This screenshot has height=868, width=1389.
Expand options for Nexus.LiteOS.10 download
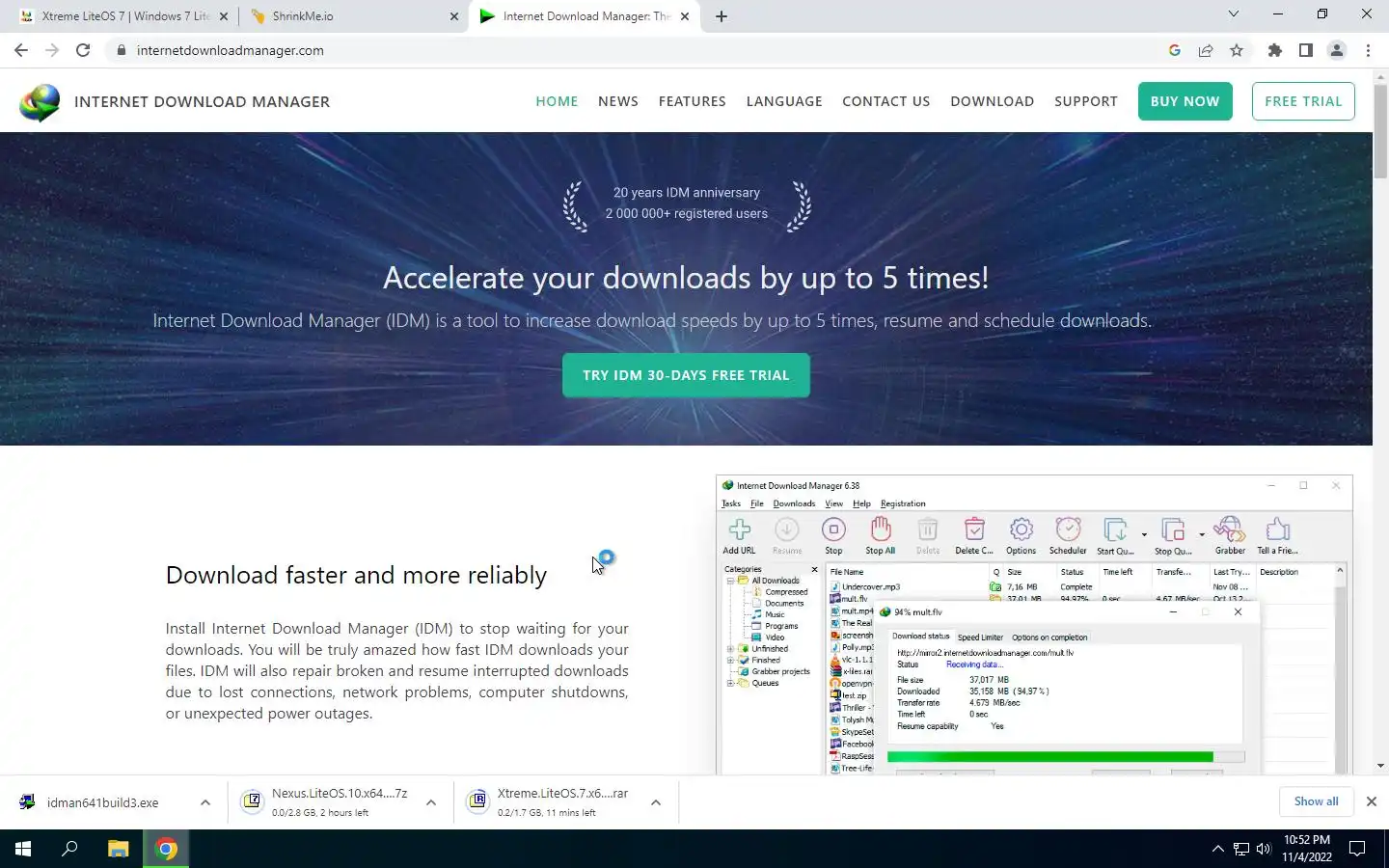tap(431, 802)
